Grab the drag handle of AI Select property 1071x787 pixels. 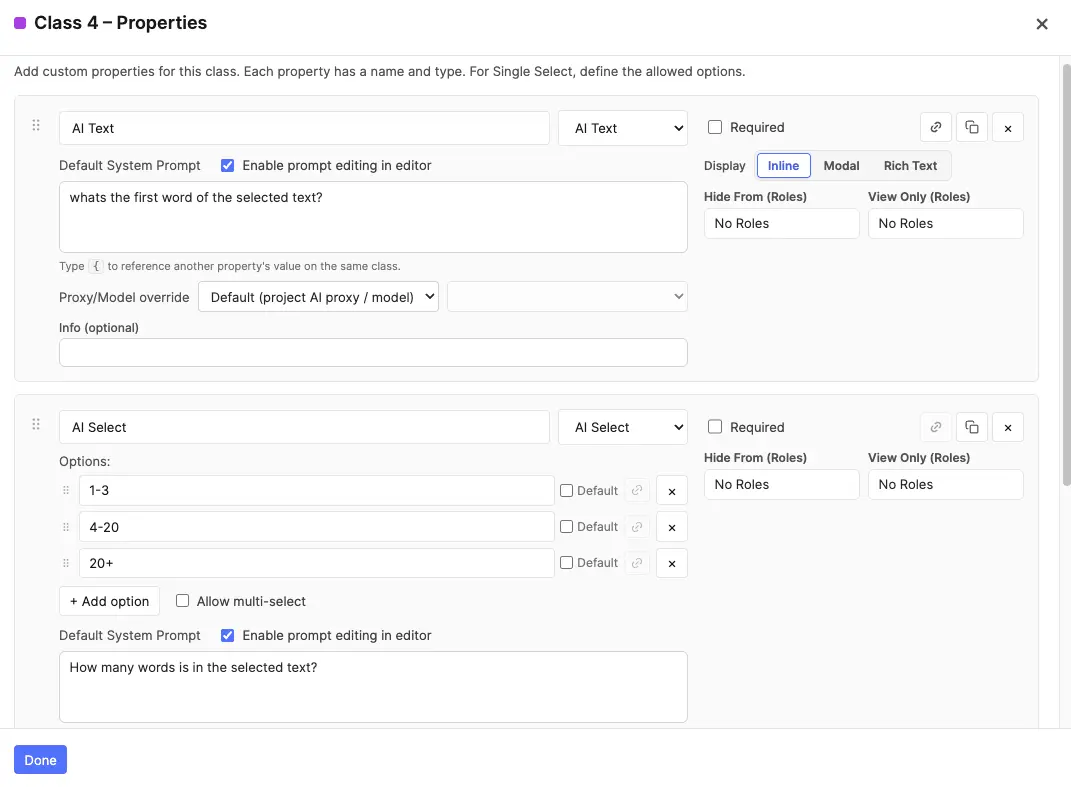[36, 424]
